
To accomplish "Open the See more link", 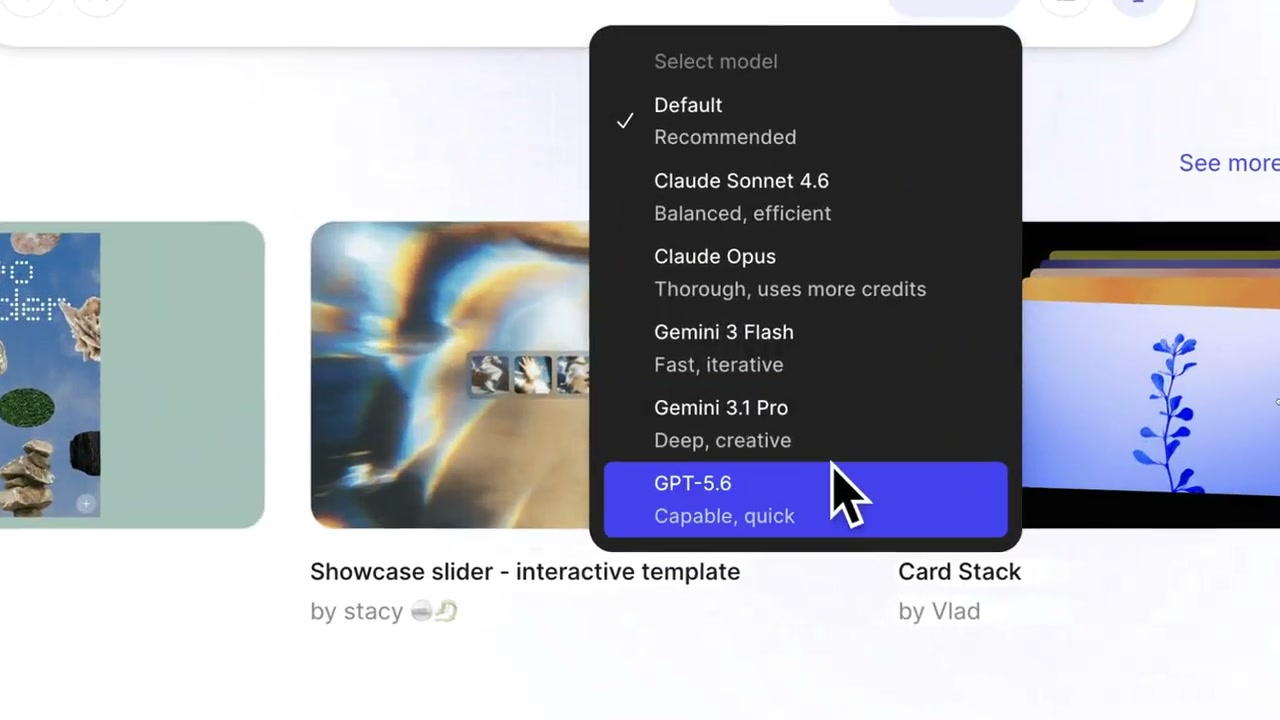I will [x=1229, y=163].
